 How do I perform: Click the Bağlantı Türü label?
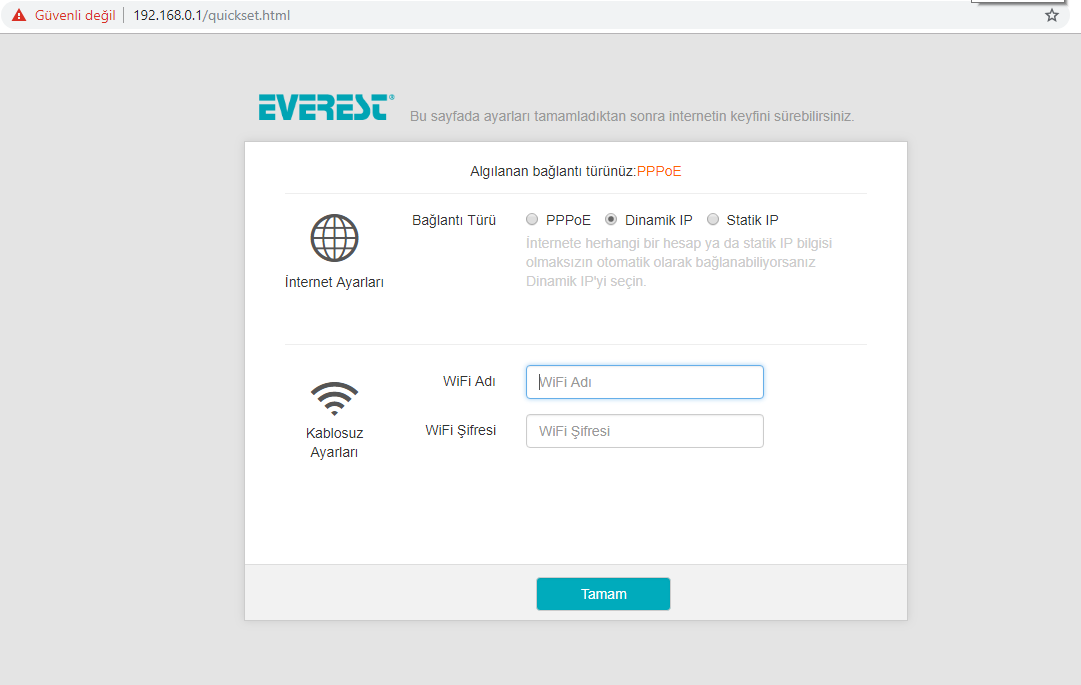(x=454, y=220)
